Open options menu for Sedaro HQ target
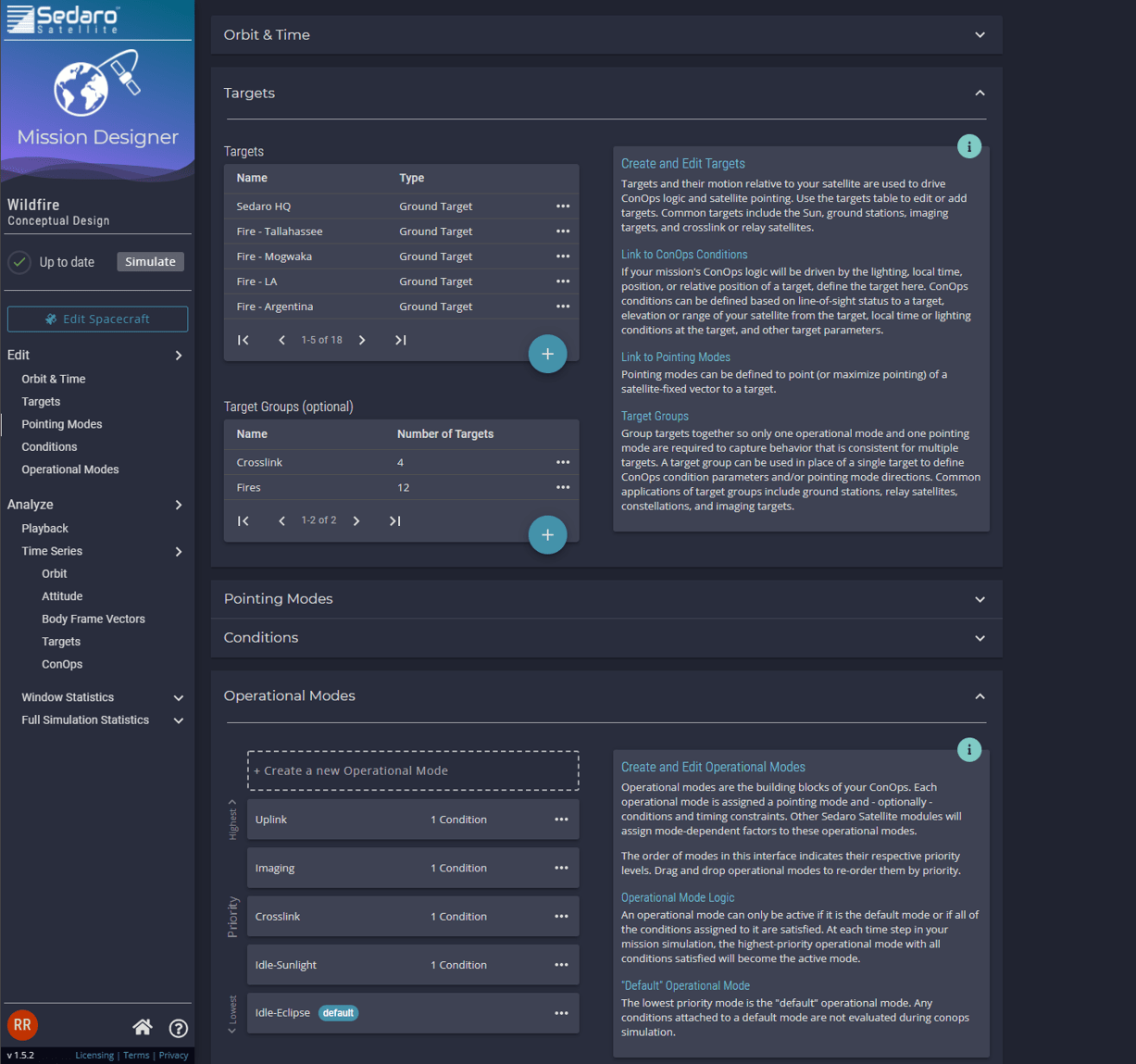This screenshot has width=1136, height=1064. [x=563, y=207]
